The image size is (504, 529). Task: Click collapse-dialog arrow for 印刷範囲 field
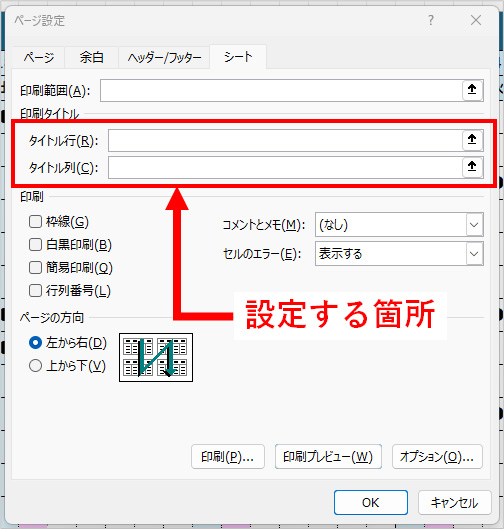tap(472, 90)
